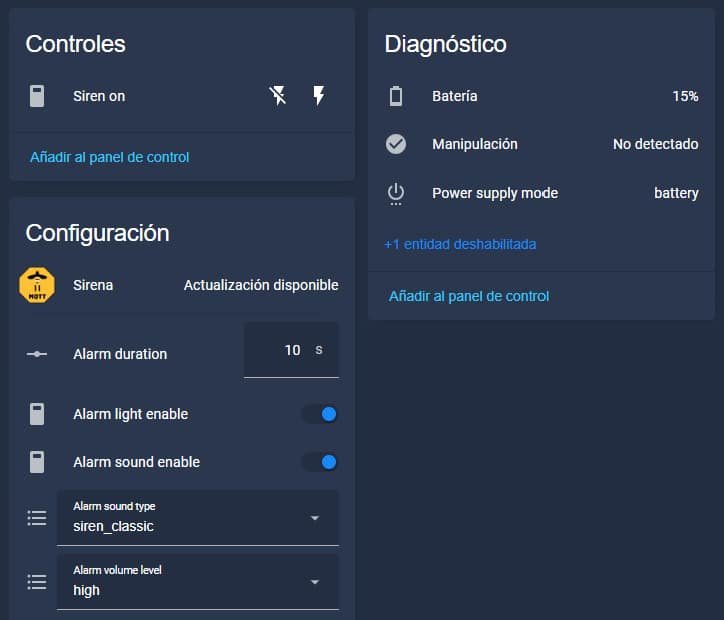Image resolution: width=724 pixels, height=620 pixels.
Task: Toggle the Alarm light enable switch
Action: (x=320, y=414)
